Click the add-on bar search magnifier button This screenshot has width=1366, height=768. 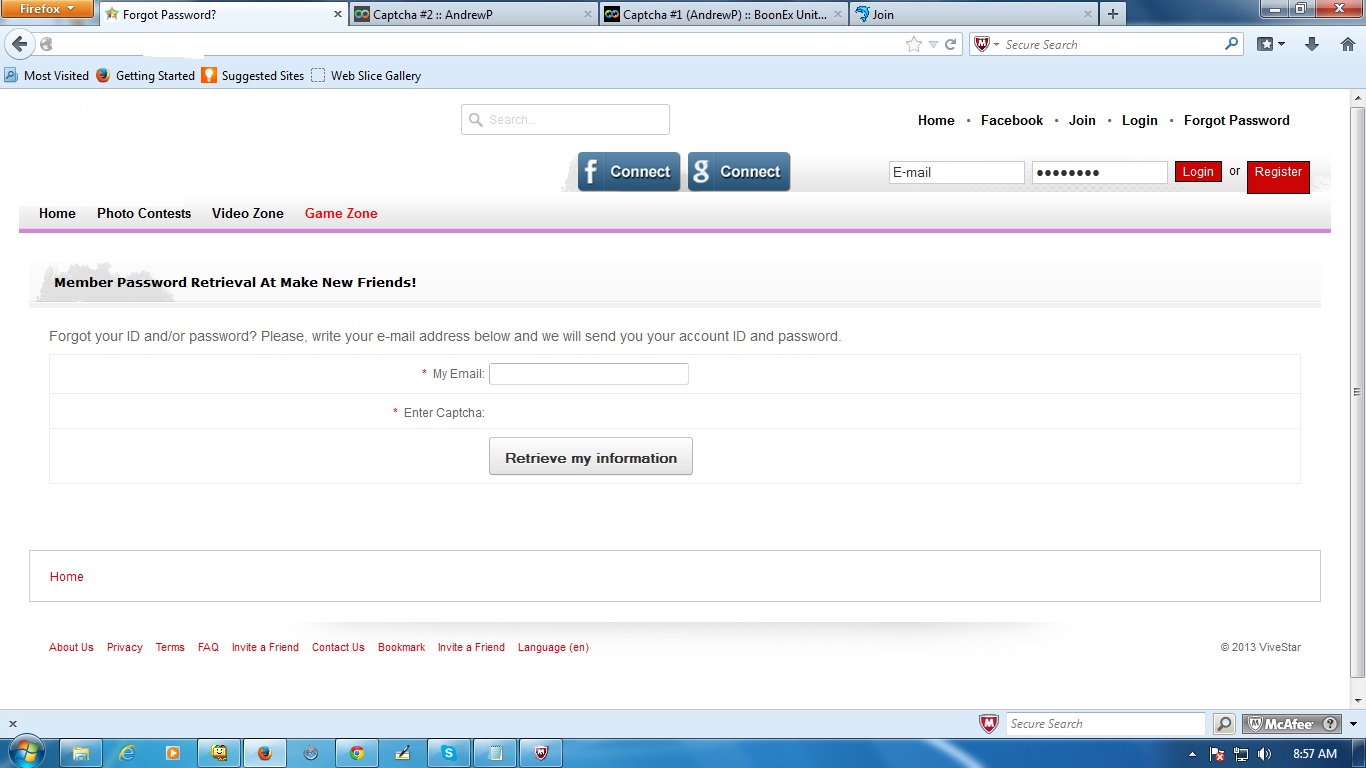point(1224,724)
